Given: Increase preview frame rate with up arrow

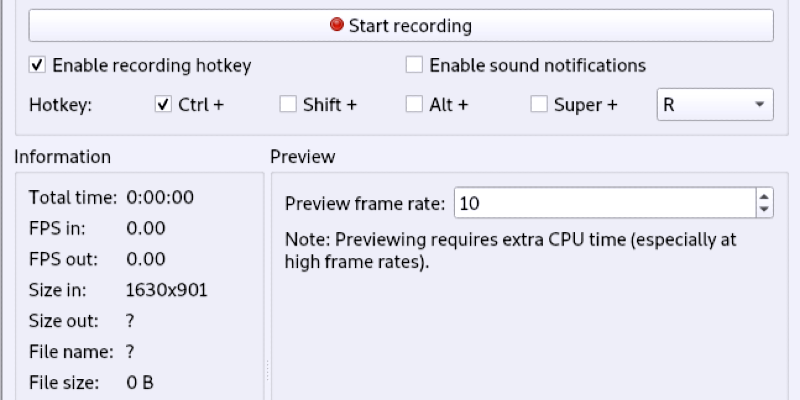Looking at the screenshot, I should click(x=764, y=197).
